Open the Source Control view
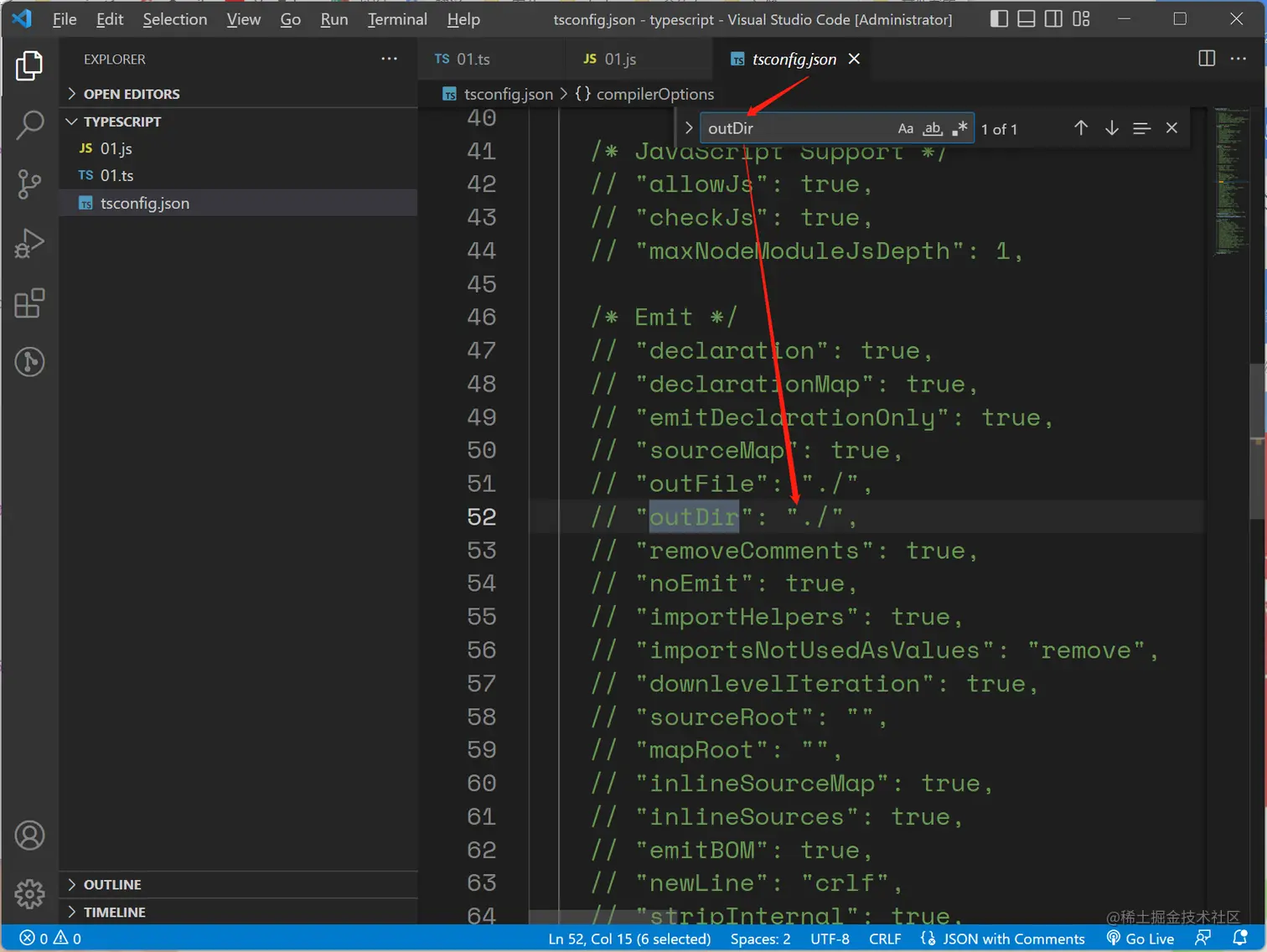The width and height of the screenshot is (1267, 952). (x=29, y=184)
